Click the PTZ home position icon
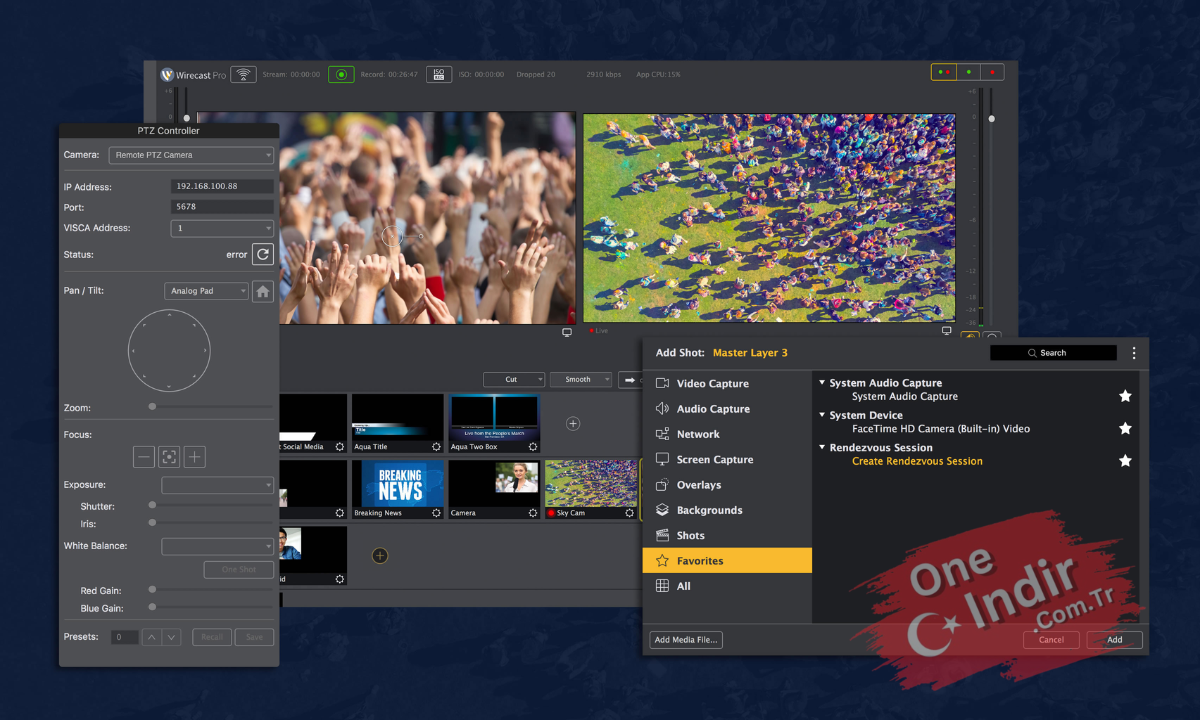Image resolution: width=1200 pixels, height=720 pixels. click(262, 291)
